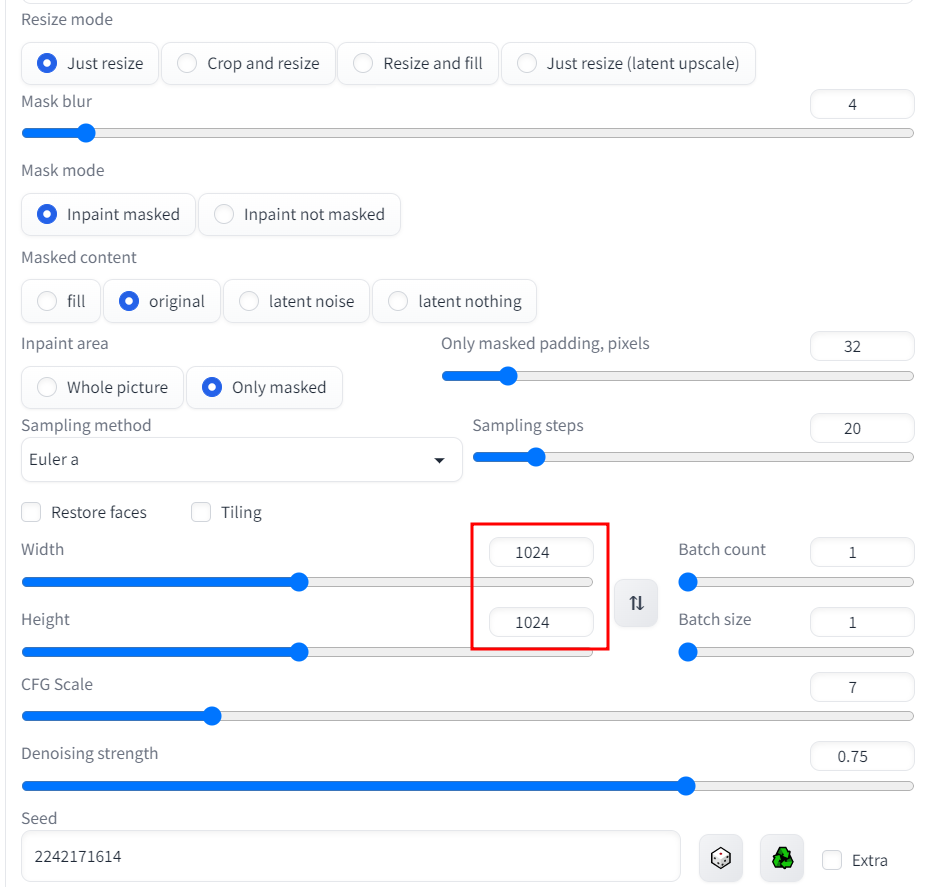Click the Width value field 1024
This screenshot has height=887, width=933.
(541, 553)
